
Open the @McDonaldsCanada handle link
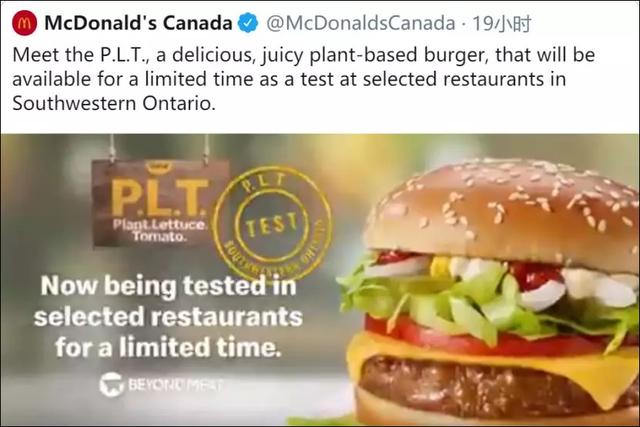coord(361,23)
